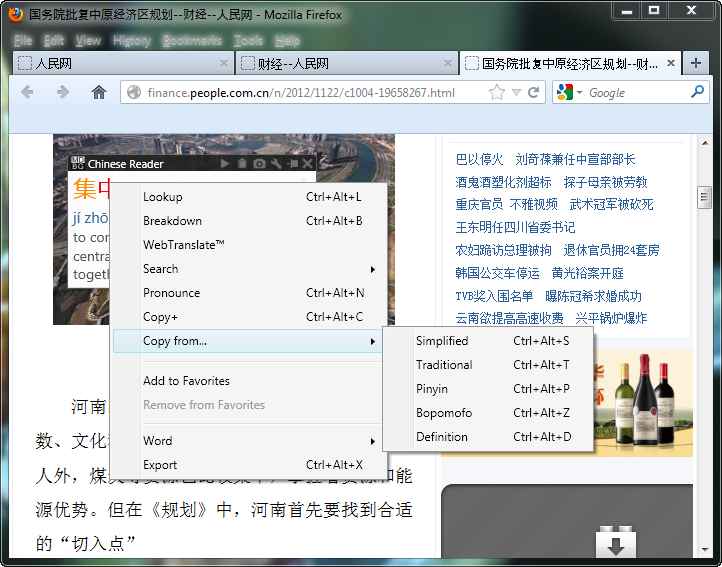Screen dimensions: 722x567
Task: Open the Edit menu
Action: (54, 41)
